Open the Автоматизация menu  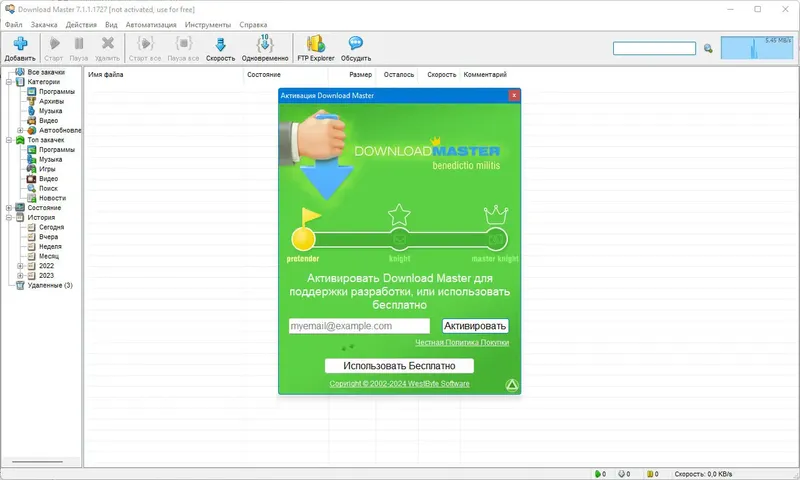(151, 24)
